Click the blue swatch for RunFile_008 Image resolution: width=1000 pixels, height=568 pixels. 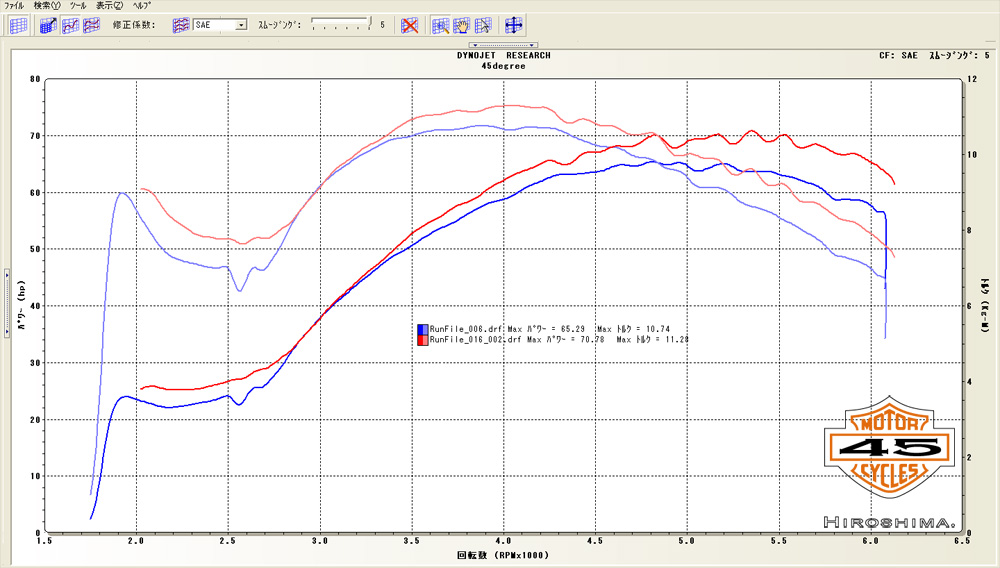(422, 328)
